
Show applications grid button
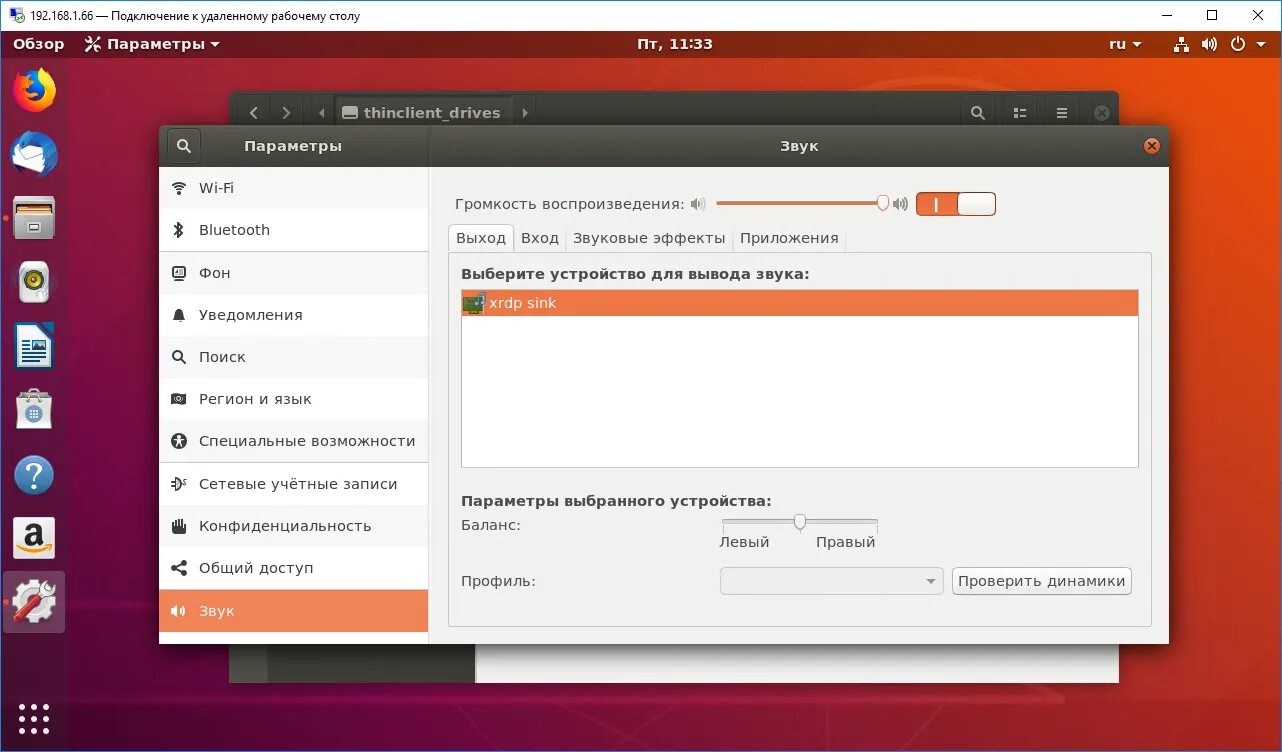34,718
